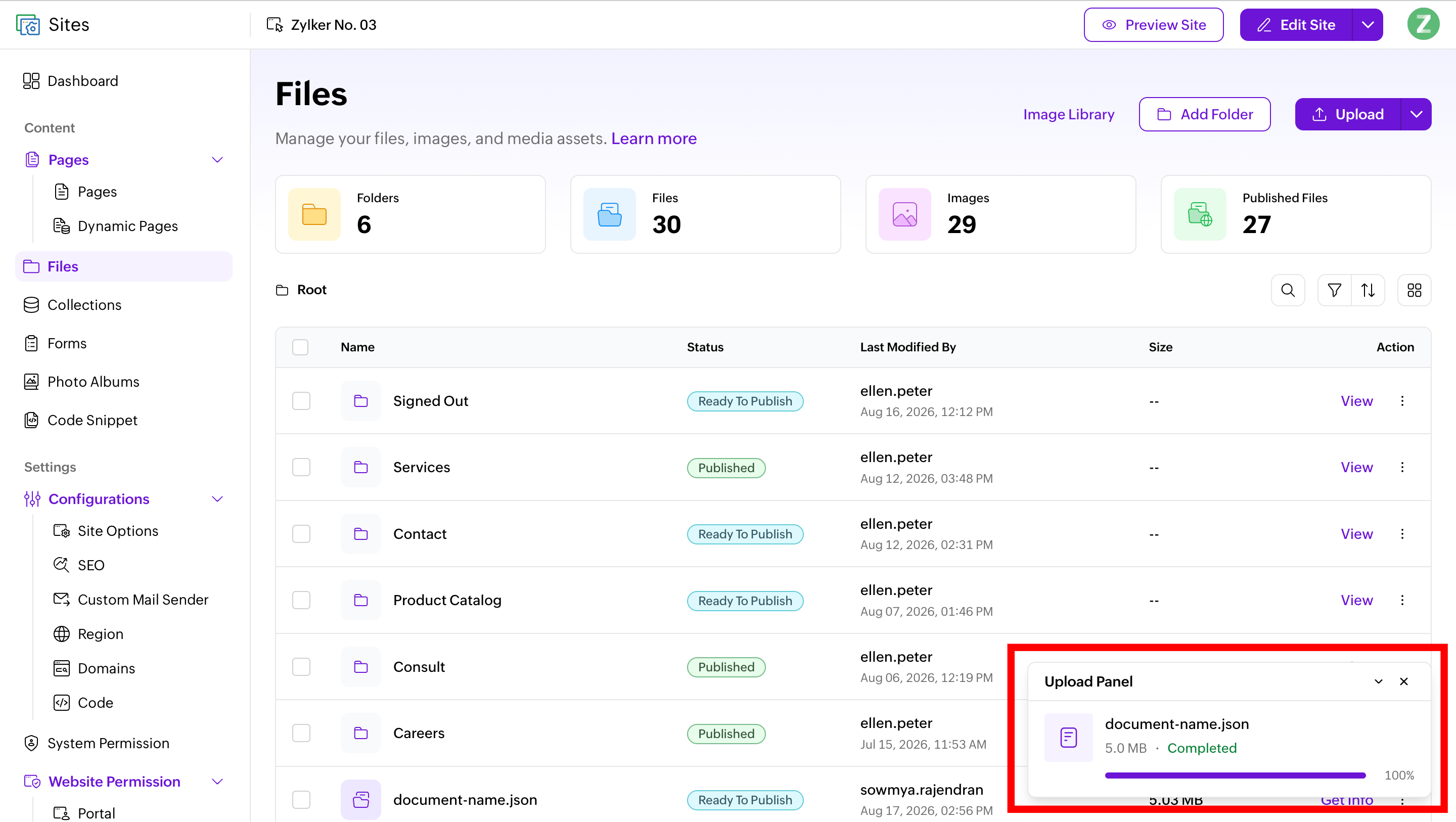Open more options for Services row
Viewport: 1456px width, 822px height.
1402,467
